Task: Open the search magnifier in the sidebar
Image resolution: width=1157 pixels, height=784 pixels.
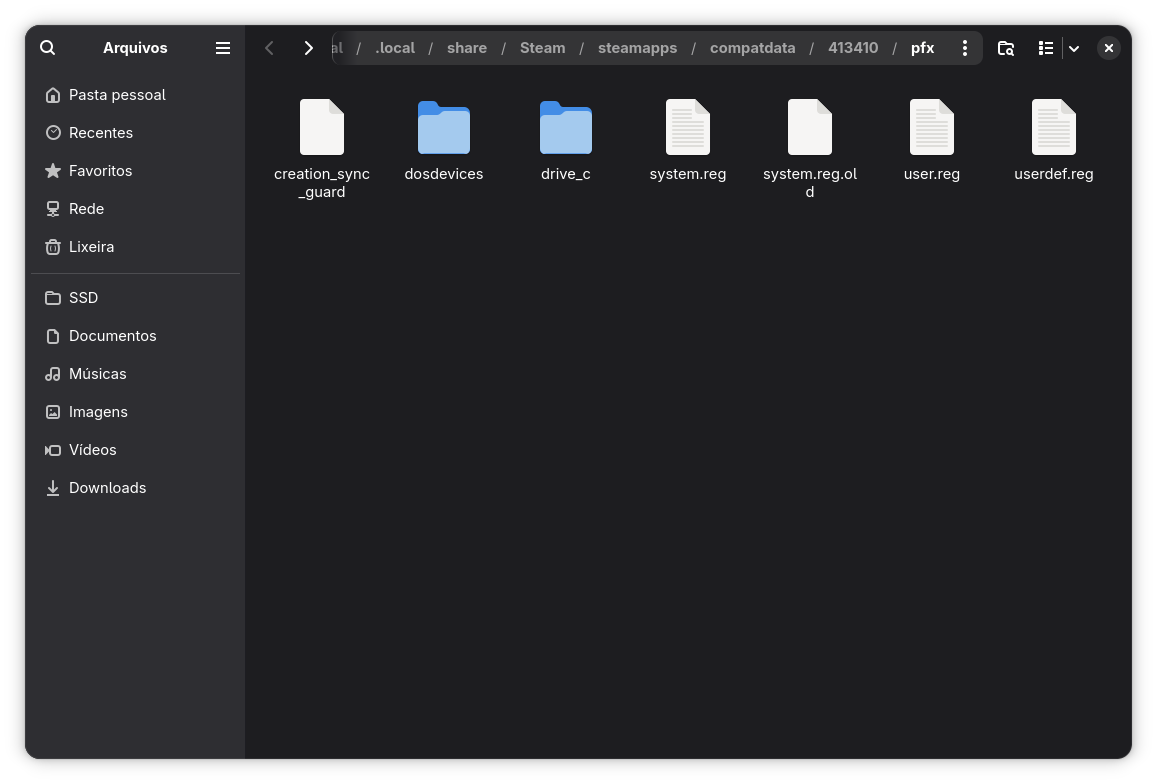Action: click(48, 48)
